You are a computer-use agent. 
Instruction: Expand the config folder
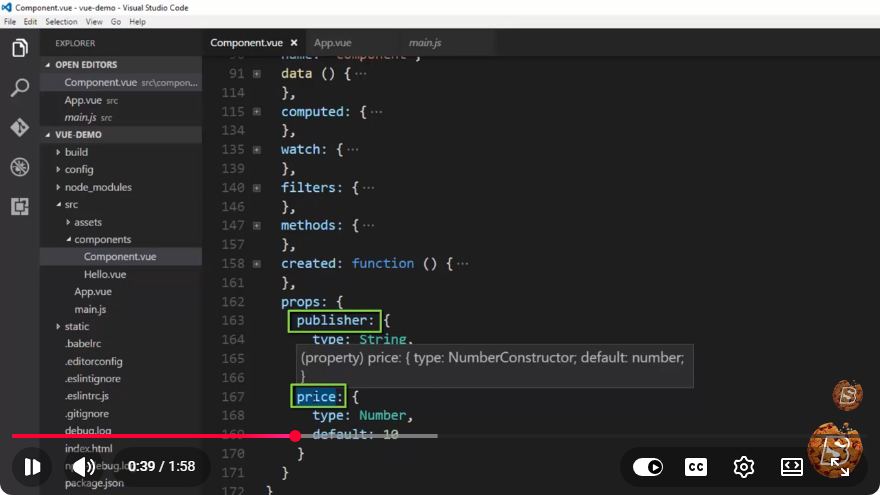pyautogui.click(x=58, y=169)
